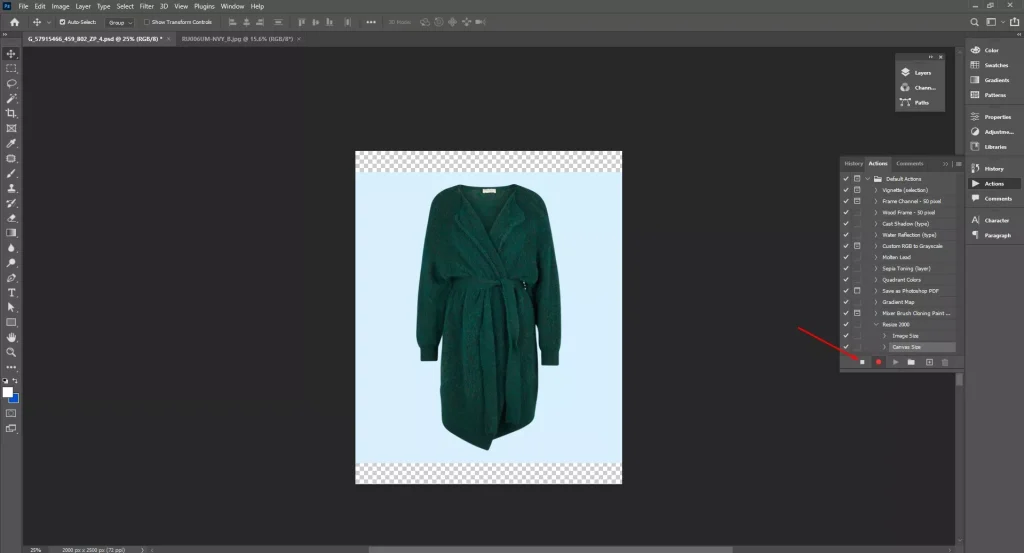Collapse the Default Actions folder
Viewport: 1024px width, 553px height.
pyautogui.click(x=867, y=178)
